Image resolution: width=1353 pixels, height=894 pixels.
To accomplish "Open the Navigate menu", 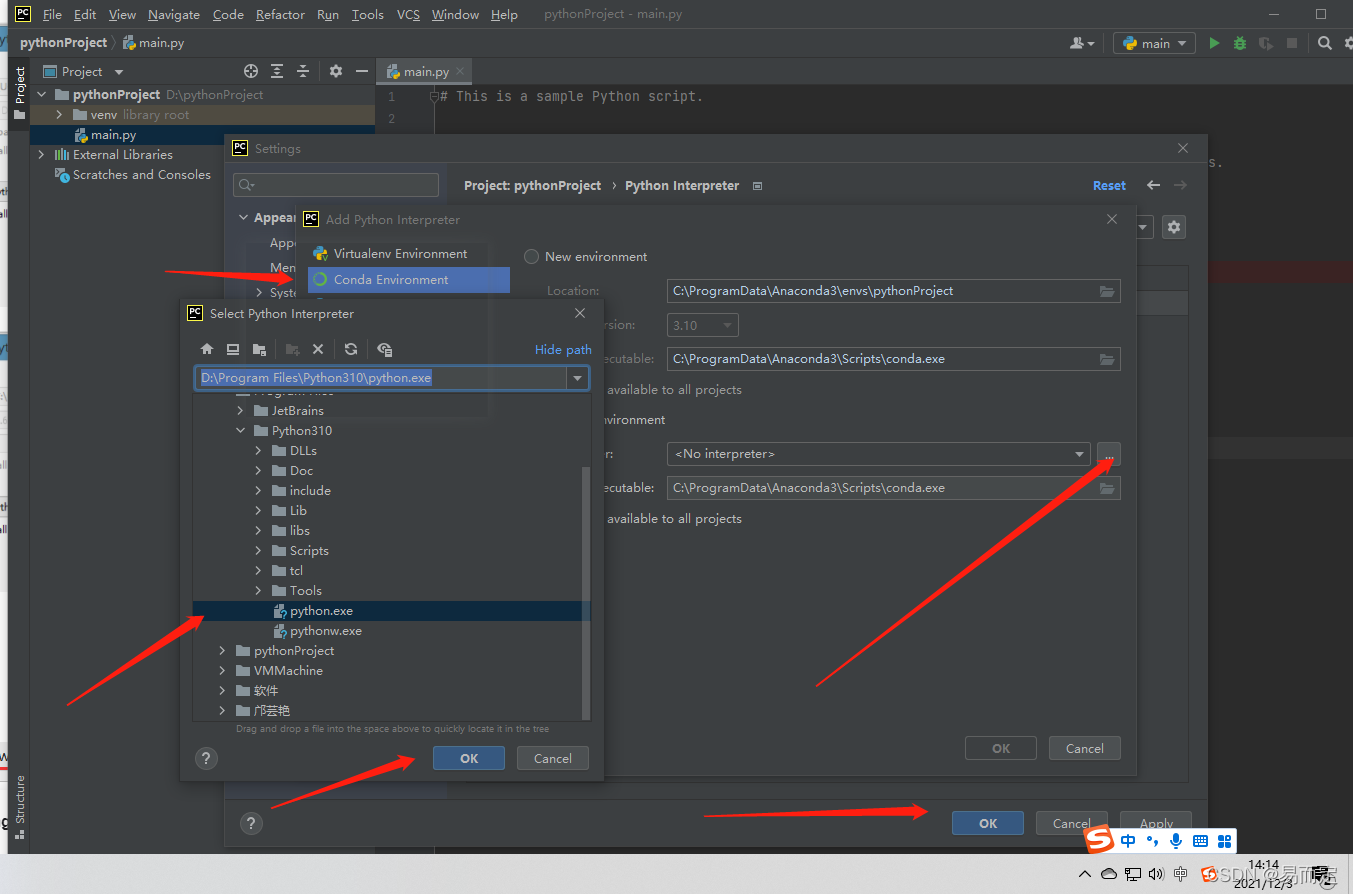I will click(x=173, y=14).
